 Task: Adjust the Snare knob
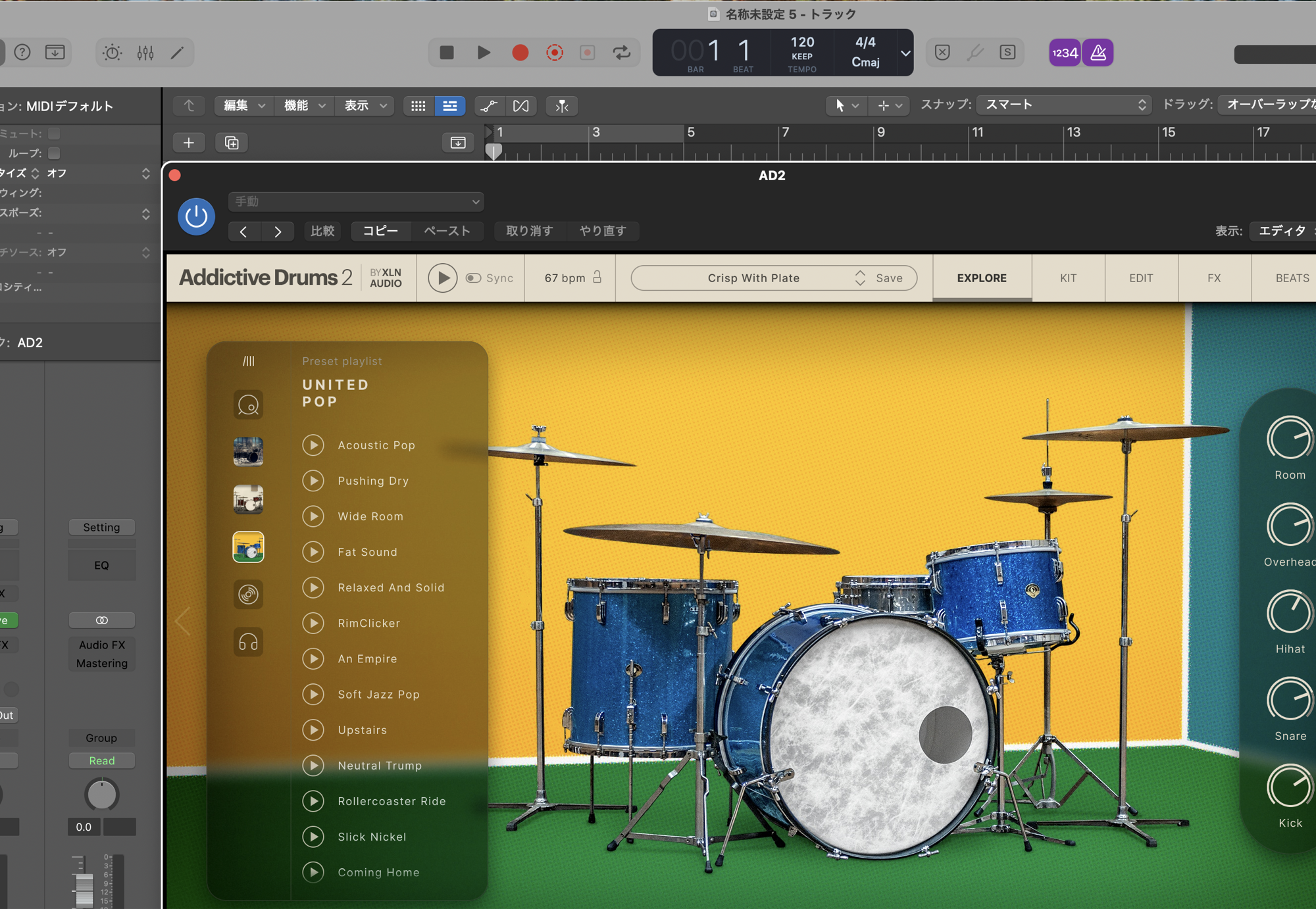(x=1289, y=700)
